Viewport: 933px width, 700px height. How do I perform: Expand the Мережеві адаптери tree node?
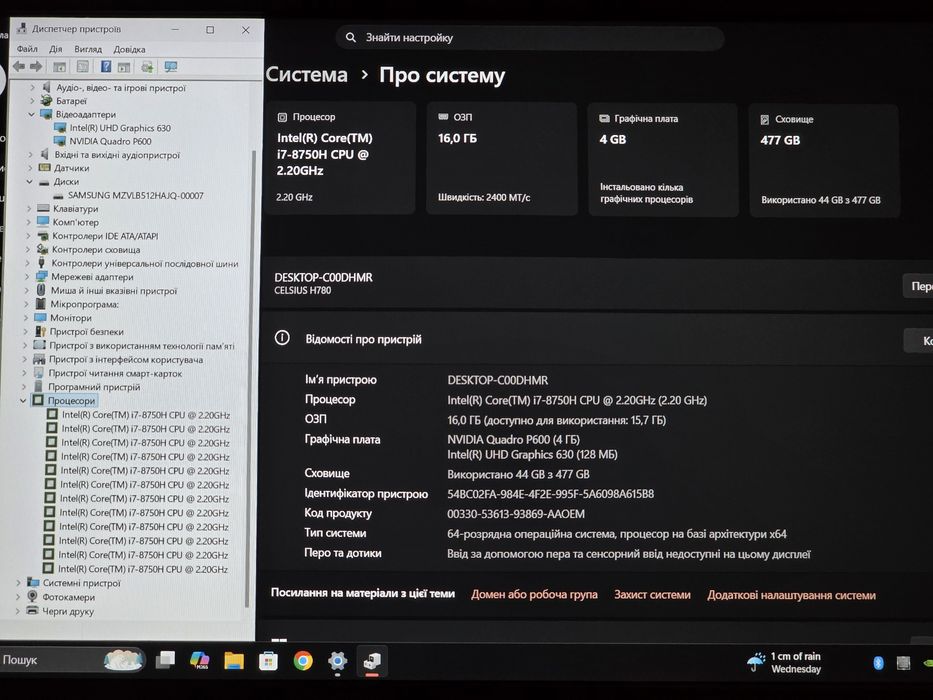[27, 277]
